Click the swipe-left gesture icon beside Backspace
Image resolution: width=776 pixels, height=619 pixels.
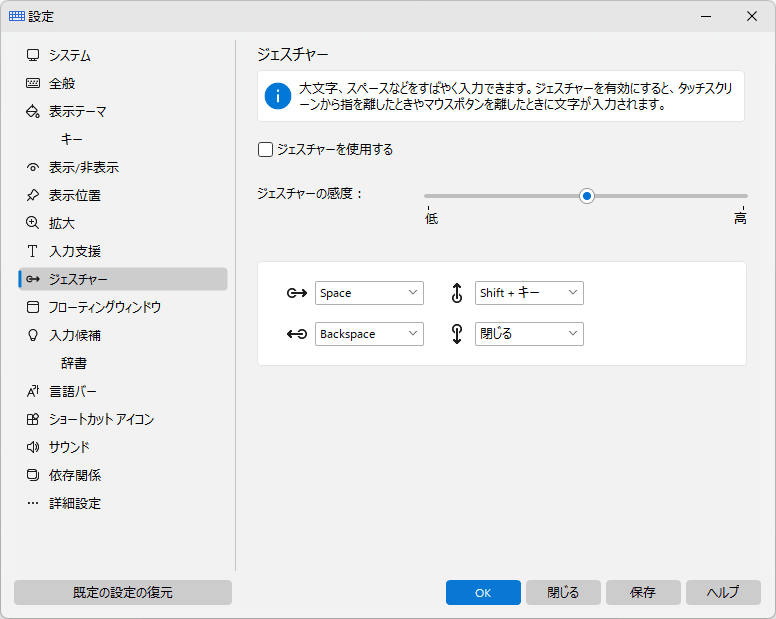pos(297,334)
